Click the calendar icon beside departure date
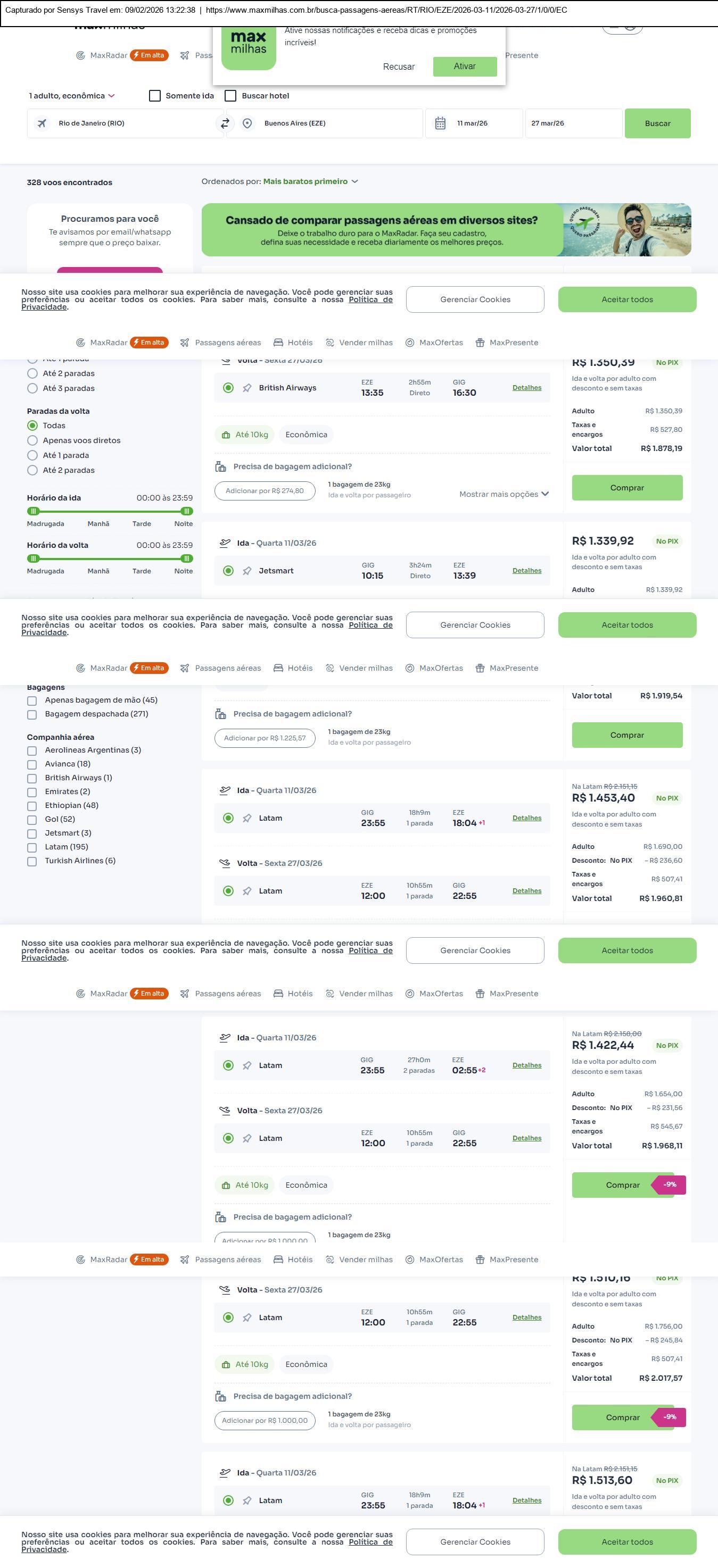The image size is (718, 1568). [x=440, y=123]
